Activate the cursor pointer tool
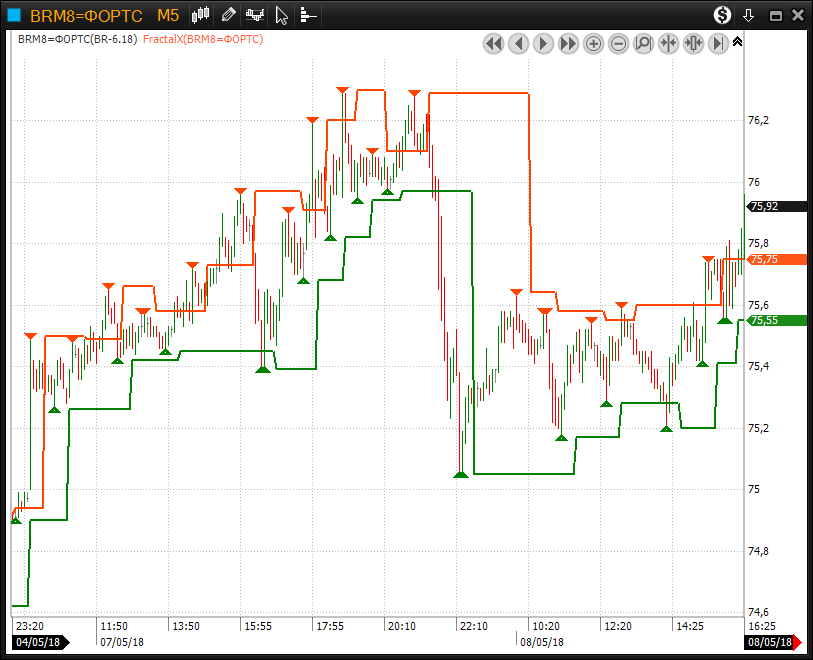Image resolution: width=813 pixels, height=660 pixels. tap(282, 15)
